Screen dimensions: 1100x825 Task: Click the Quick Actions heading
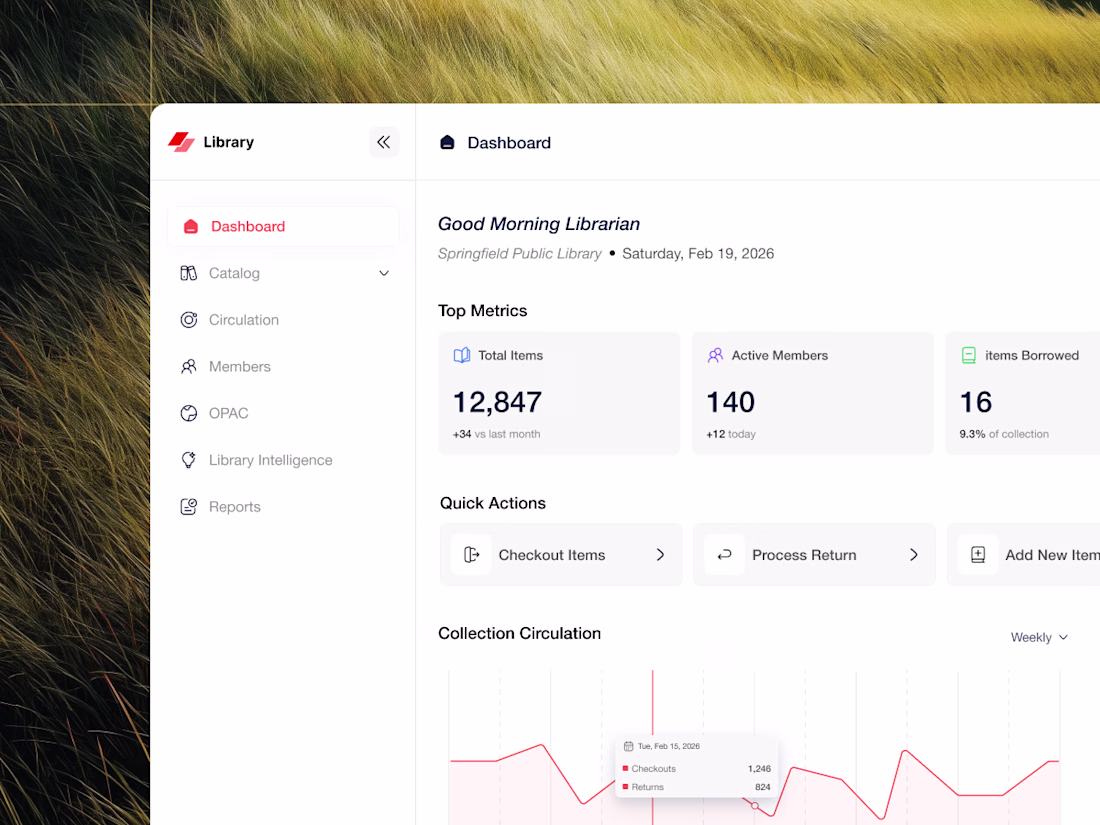coord(493,503)
